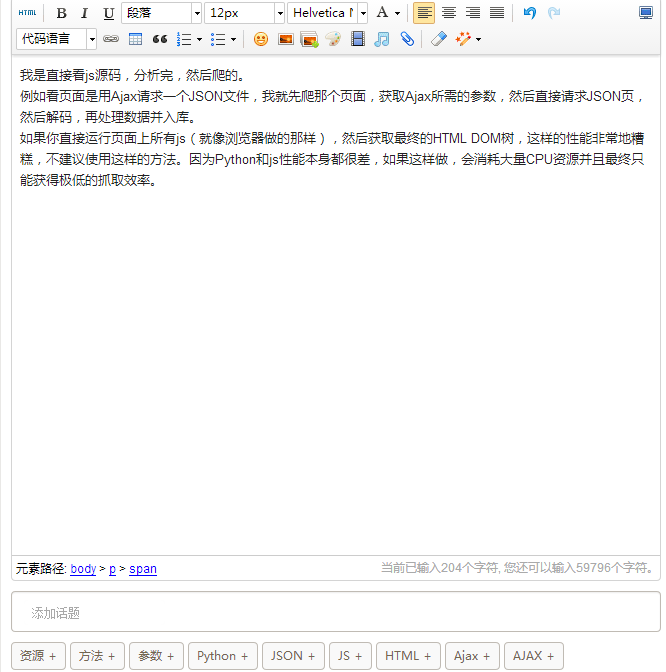This screenshot has width=666, height=672.
Task: Click the font color A icon
Action: click(382, 13)
